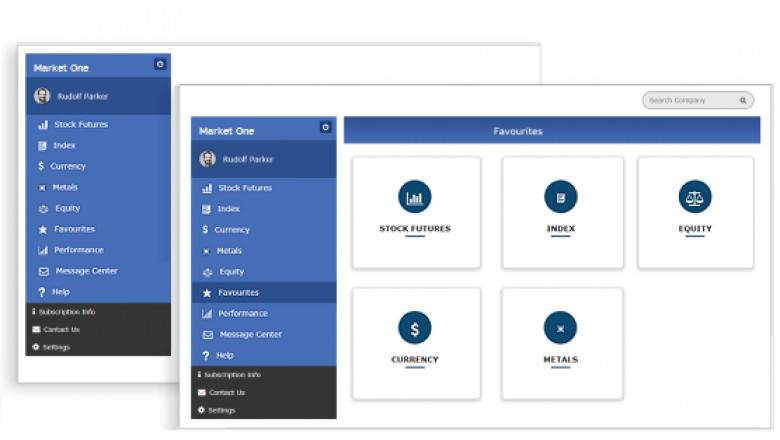Click Subscription Info link in front sidebar
The image size is (780, 440).
[232, 375]
